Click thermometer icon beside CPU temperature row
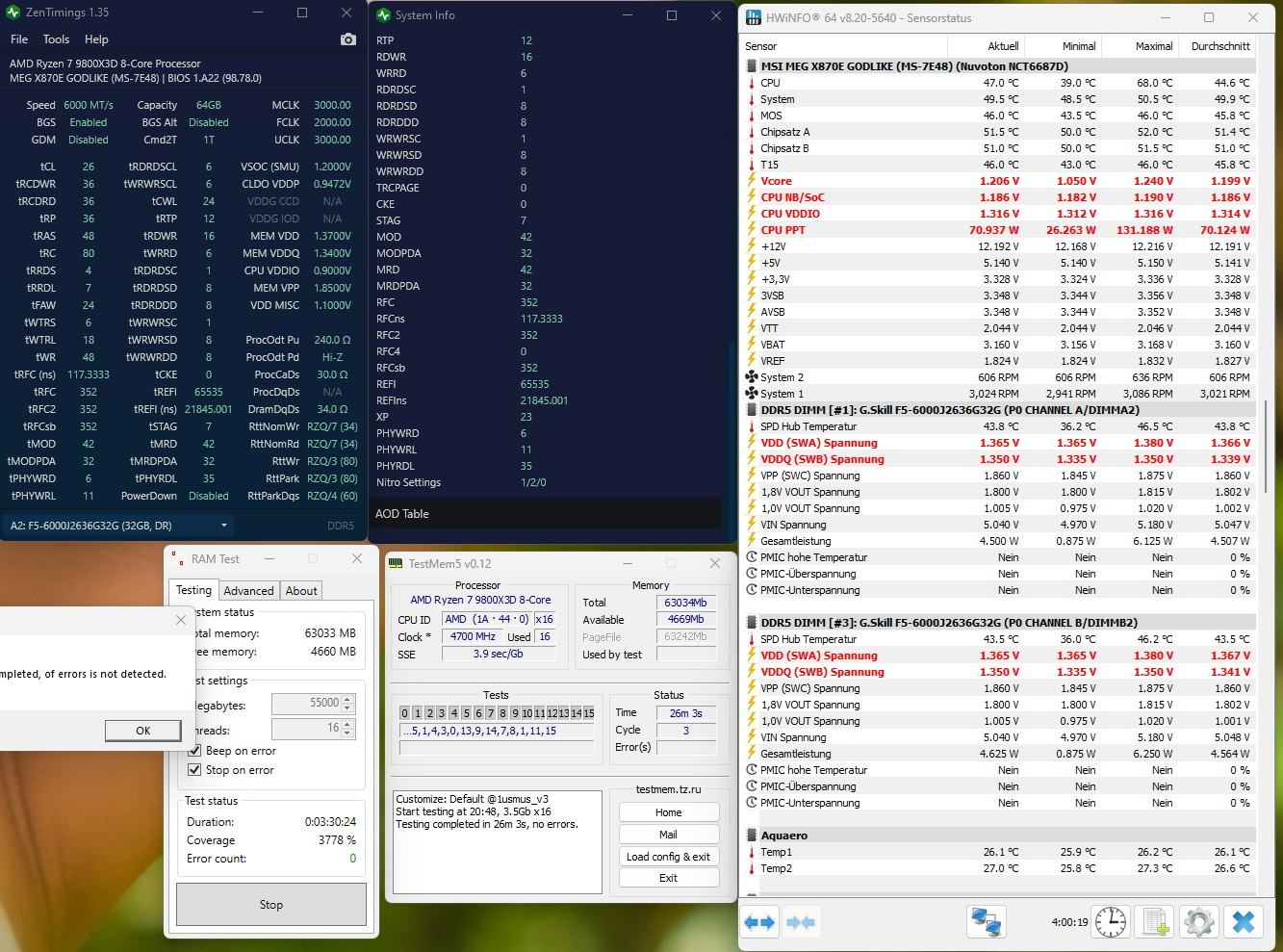 (752, 83)
